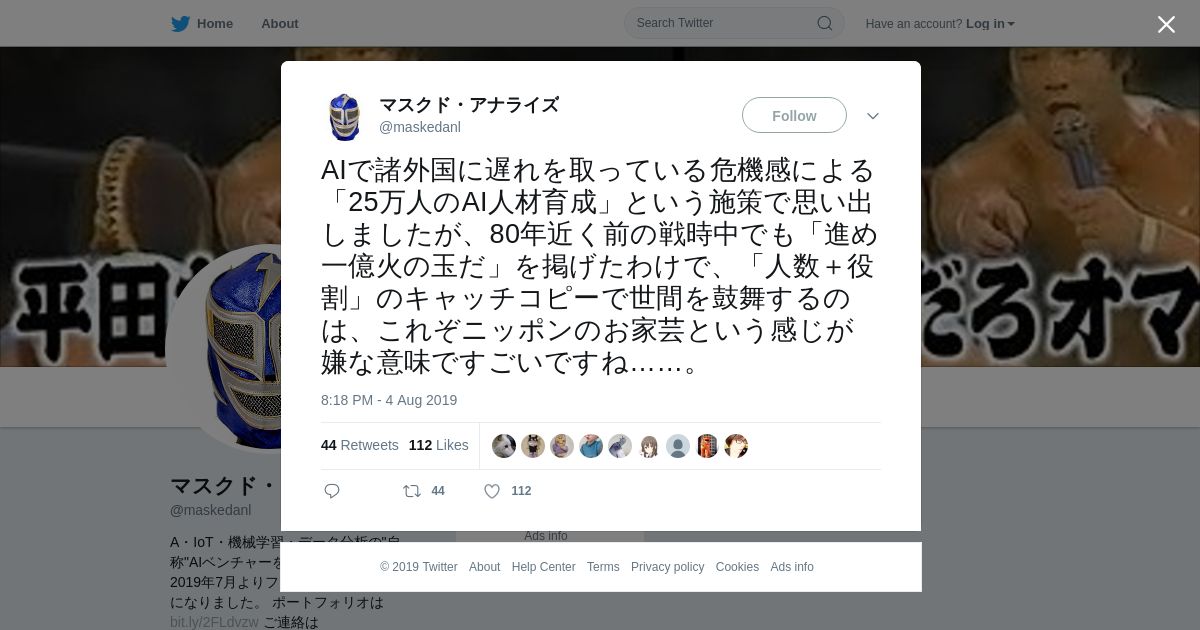
Task: View the 44 Retweets list
Action: click(360, 445)
